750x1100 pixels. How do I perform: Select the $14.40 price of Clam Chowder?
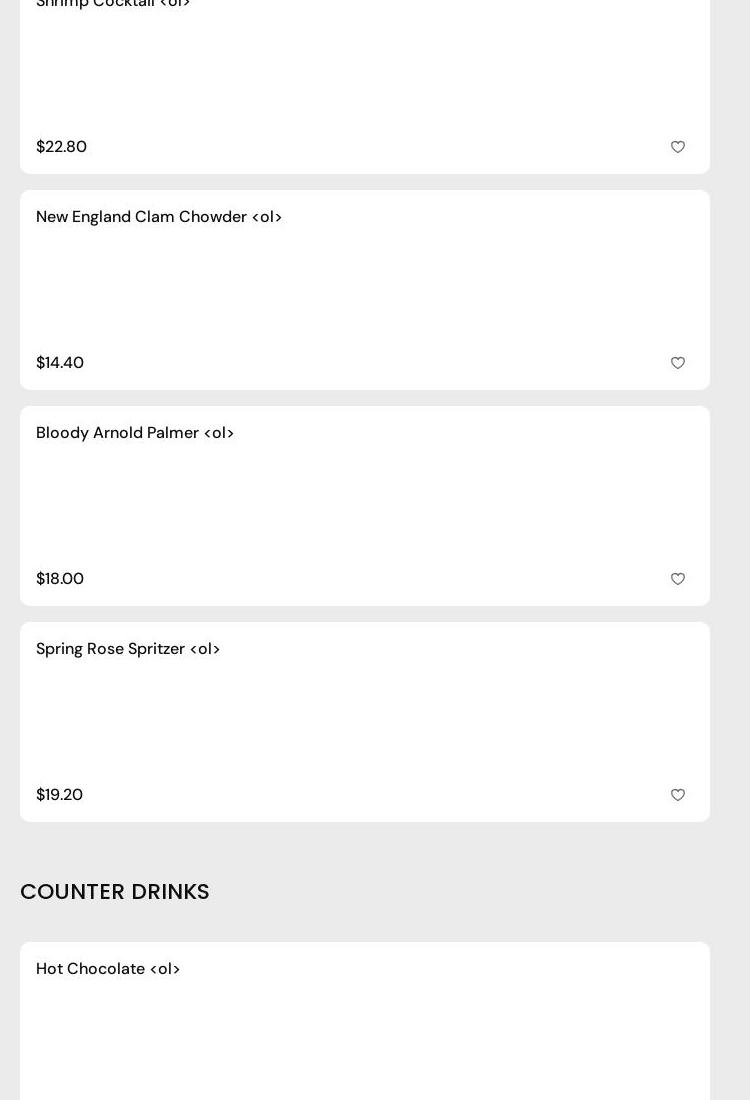click(x=60, y=363)
